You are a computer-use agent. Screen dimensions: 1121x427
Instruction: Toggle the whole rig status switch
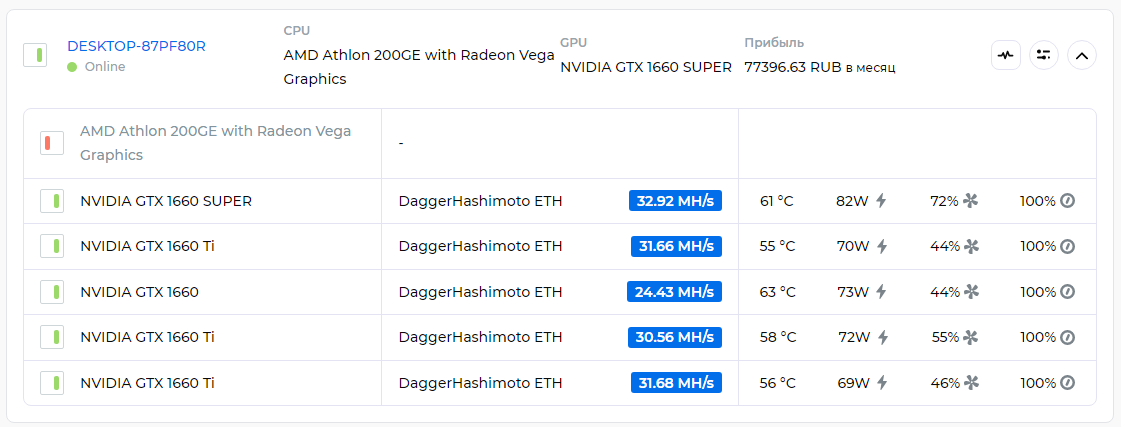pyautogui.click(x=35, y=55)
